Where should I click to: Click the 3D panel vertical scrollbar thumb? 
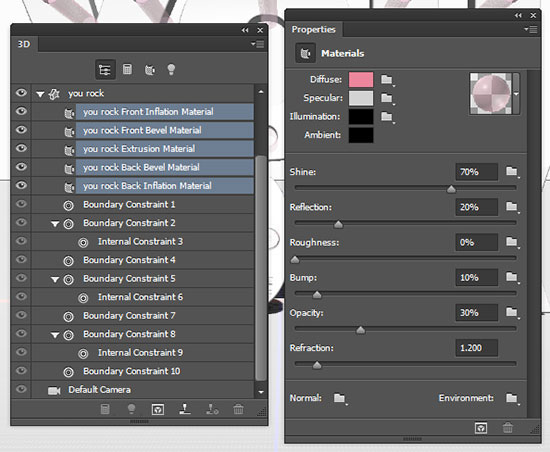point(261,268)
